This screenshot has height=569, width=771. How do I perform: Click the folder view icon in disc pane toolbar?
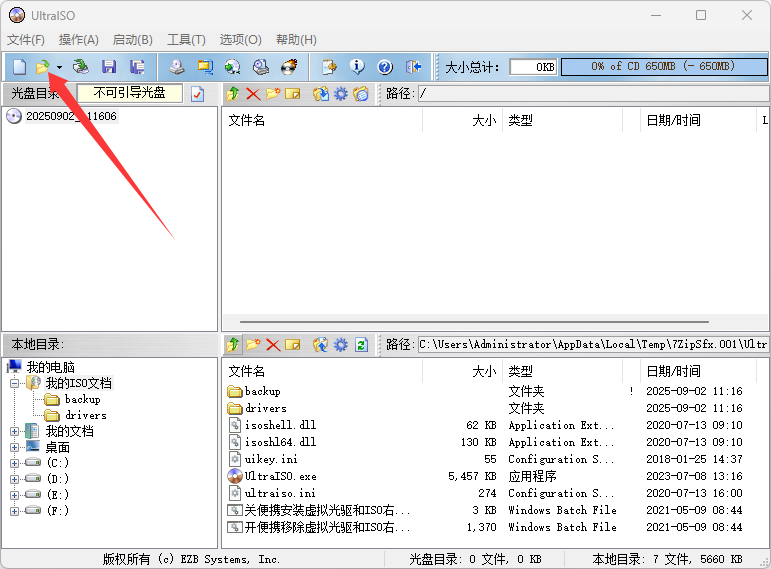pos(361,93)
